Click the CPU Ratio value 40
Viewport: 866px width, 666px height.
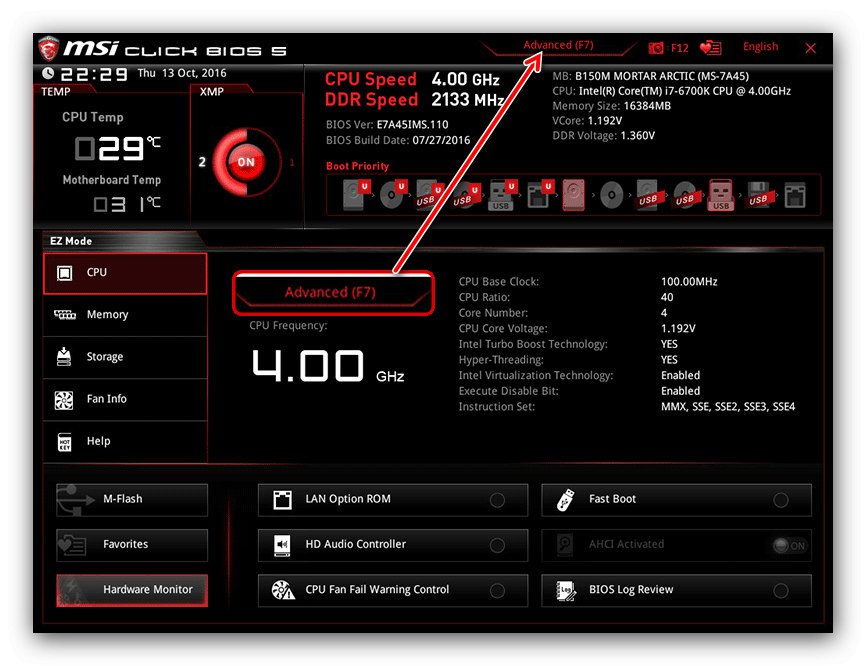pos(667,297)
